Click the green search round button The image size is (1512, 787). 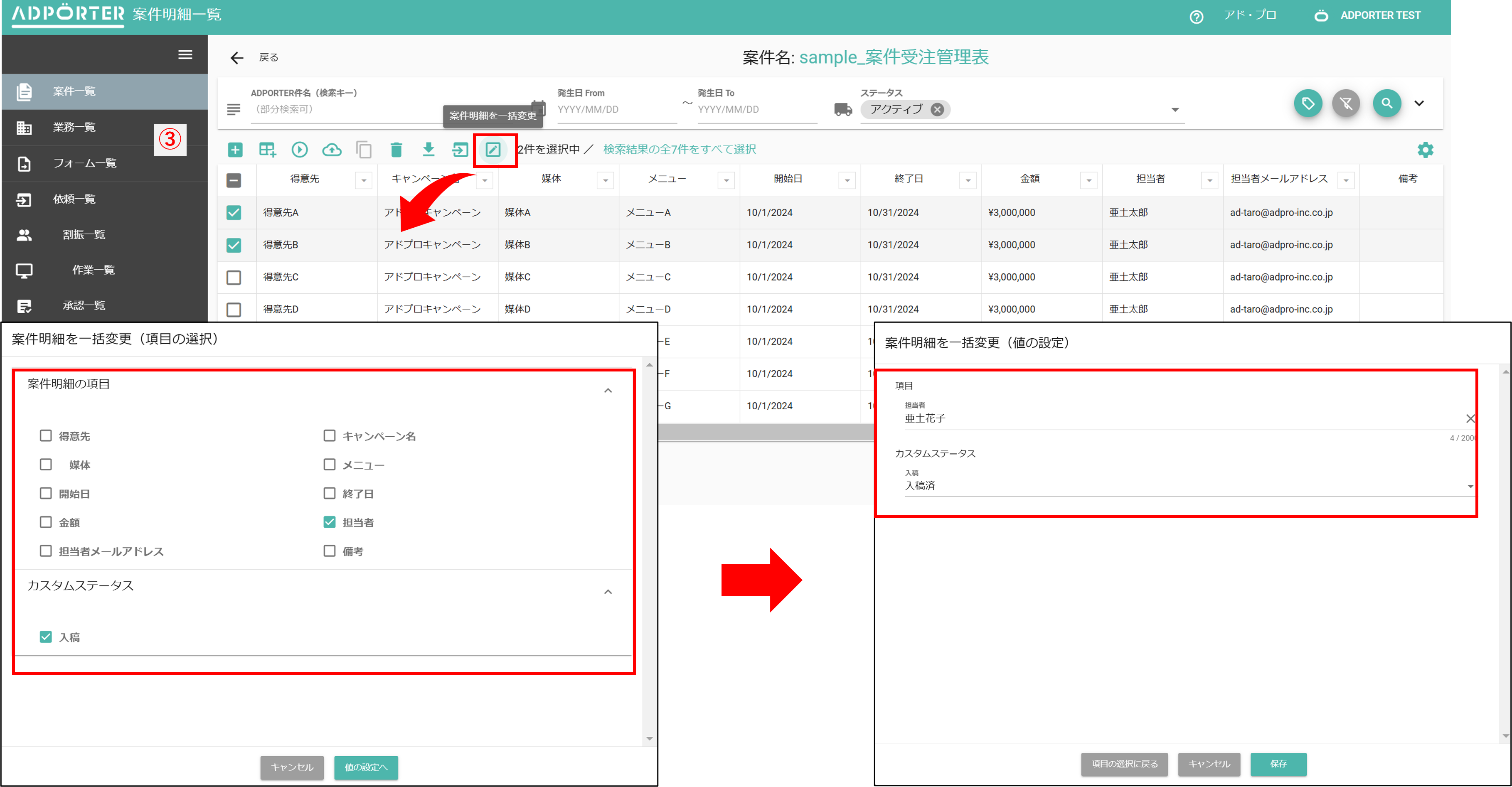pos(1386,103)
